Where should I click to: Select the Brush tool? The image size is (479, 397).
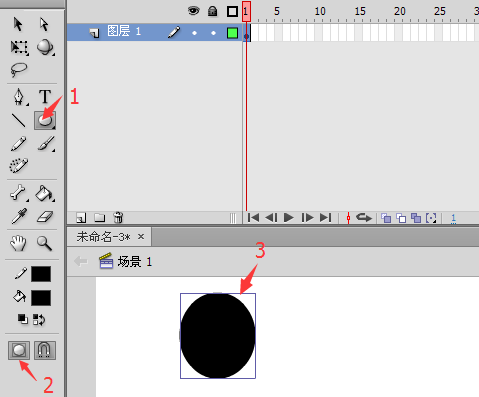[x=46, y=144]
